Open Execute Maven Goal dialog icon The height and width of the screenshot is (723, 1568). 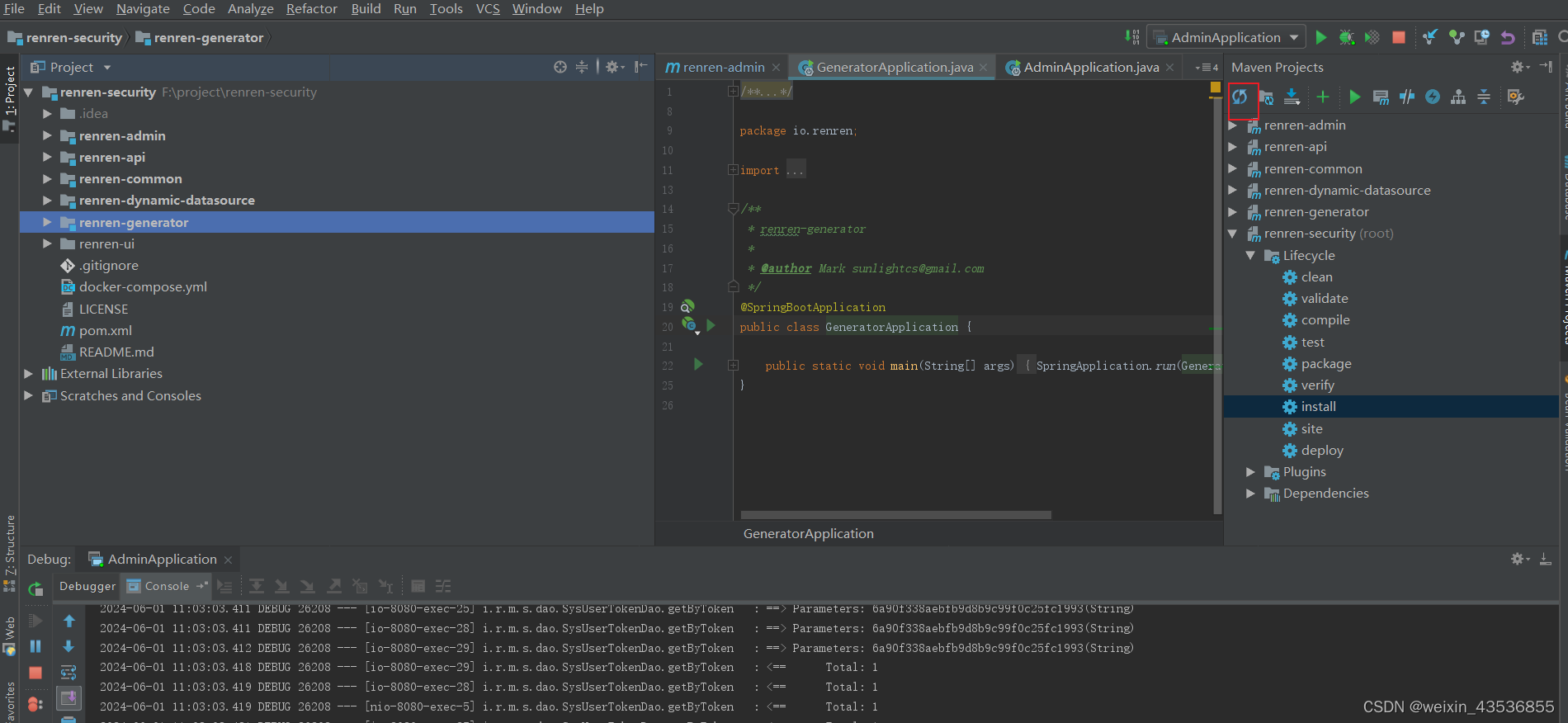pos(1381,97)
